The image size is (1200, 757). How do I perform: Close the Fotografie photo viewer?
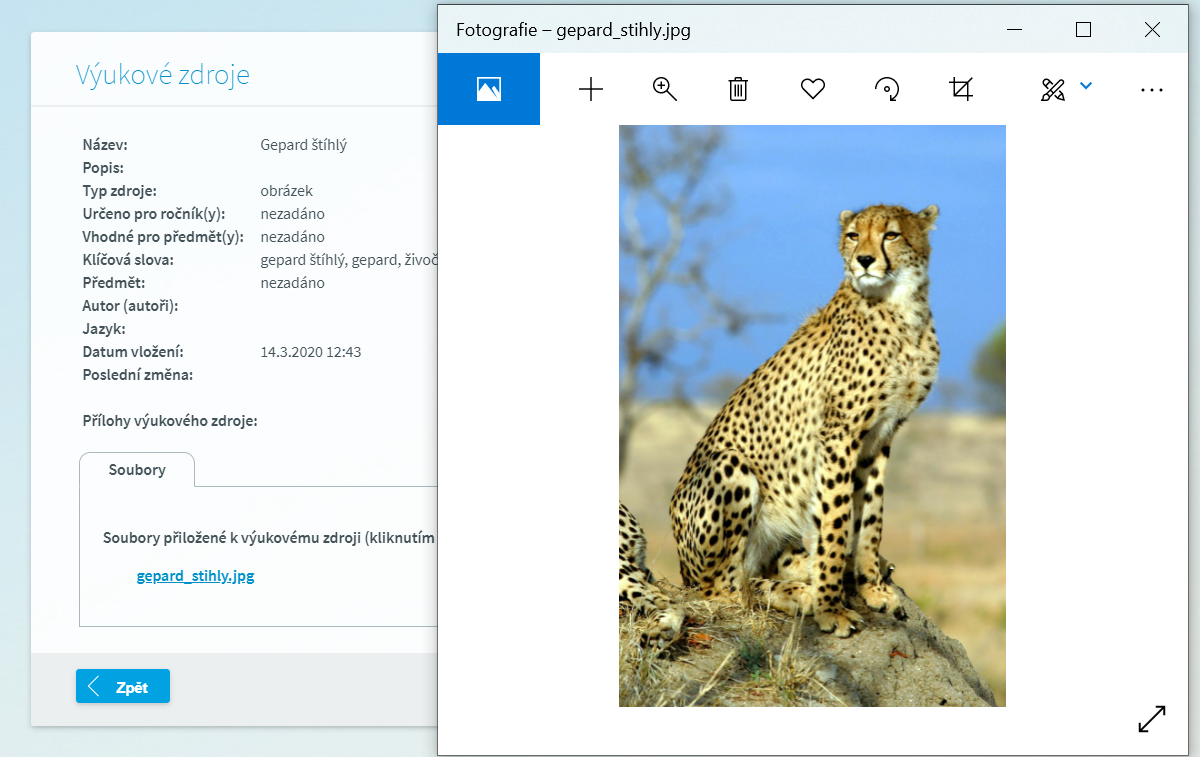(1152, 30)
